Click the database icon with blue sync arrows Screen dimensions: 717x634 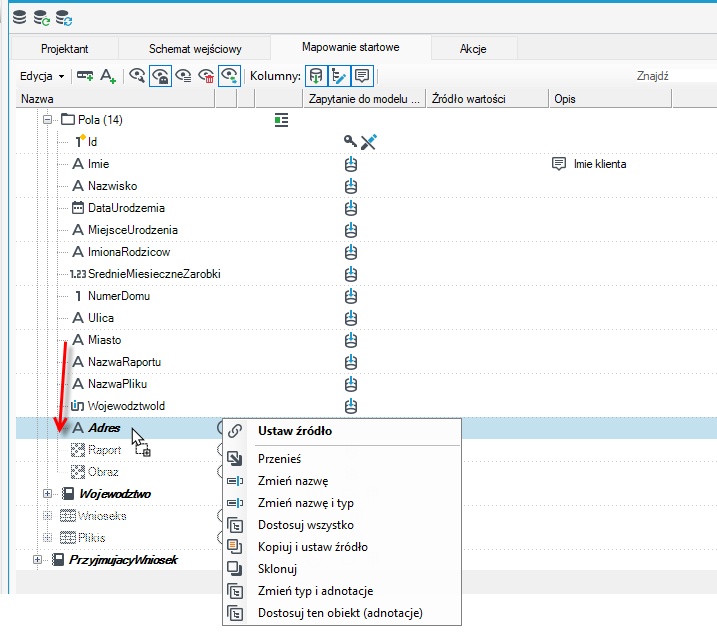coord(64,18)
